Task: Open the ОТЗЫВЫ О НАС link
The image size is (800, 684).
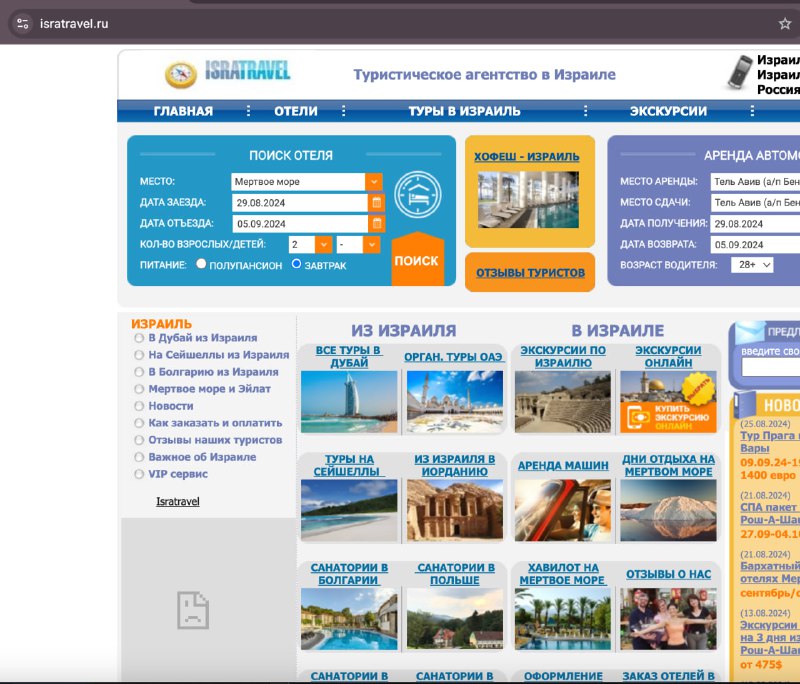Action: pos(668,574)
